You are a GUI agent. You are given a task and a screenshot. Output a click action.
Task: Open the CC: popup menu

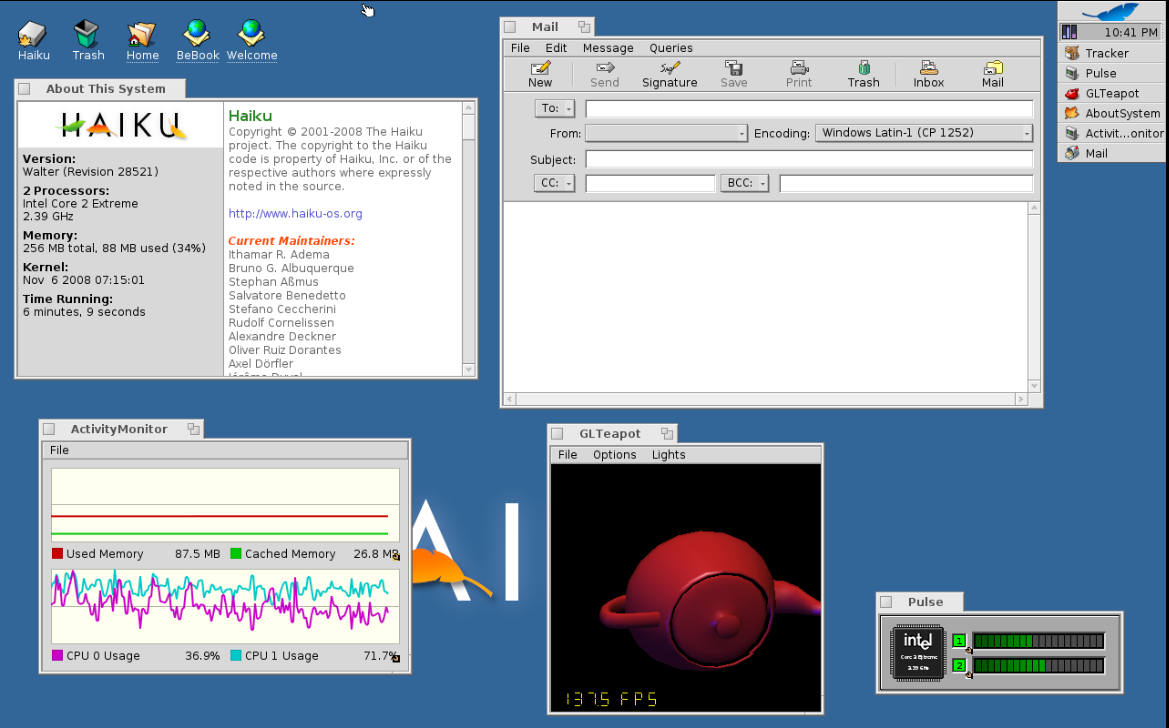[554, 183]
